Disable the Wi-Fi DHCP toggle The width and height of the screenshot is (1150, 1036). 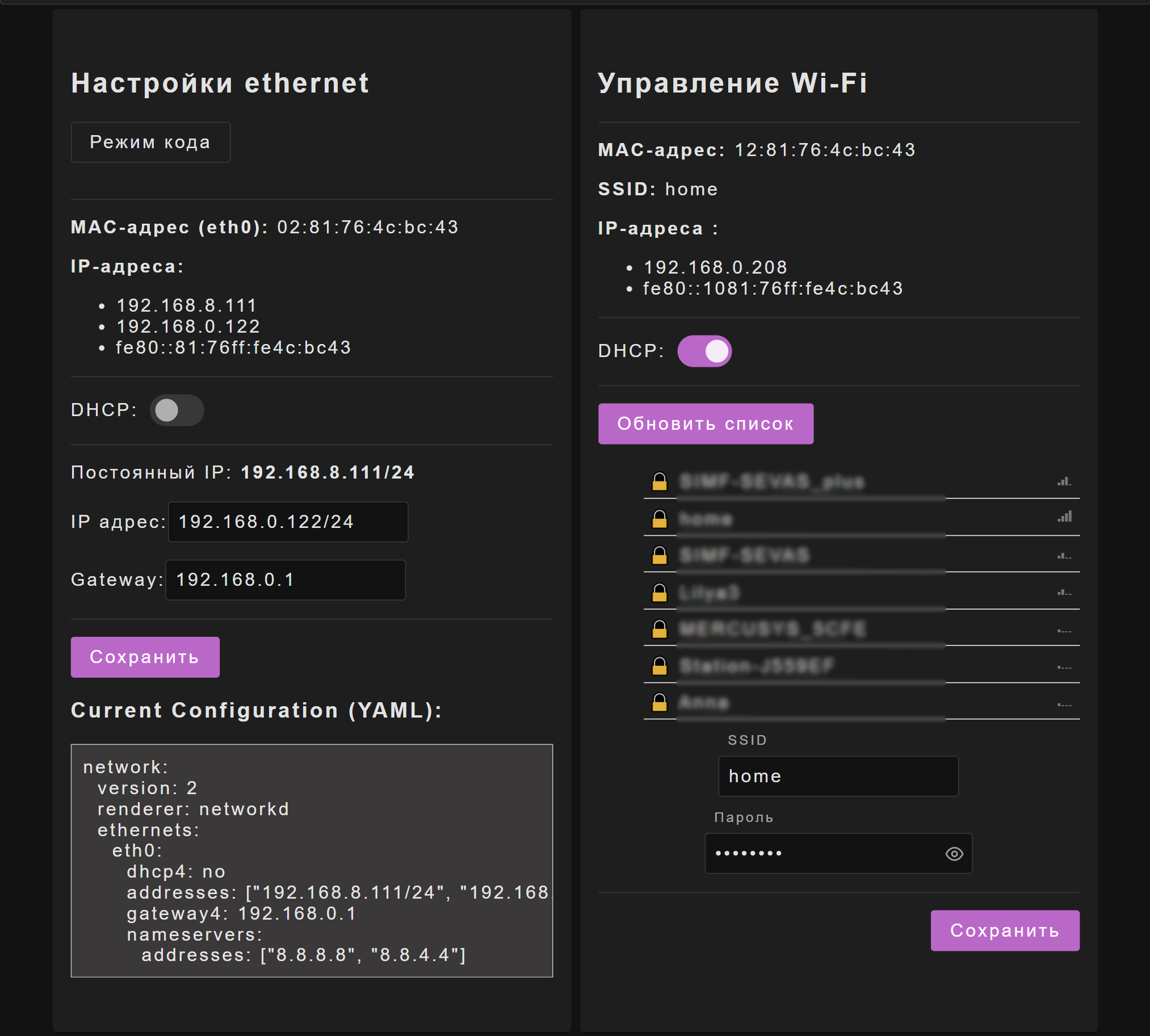click(704, 351)
